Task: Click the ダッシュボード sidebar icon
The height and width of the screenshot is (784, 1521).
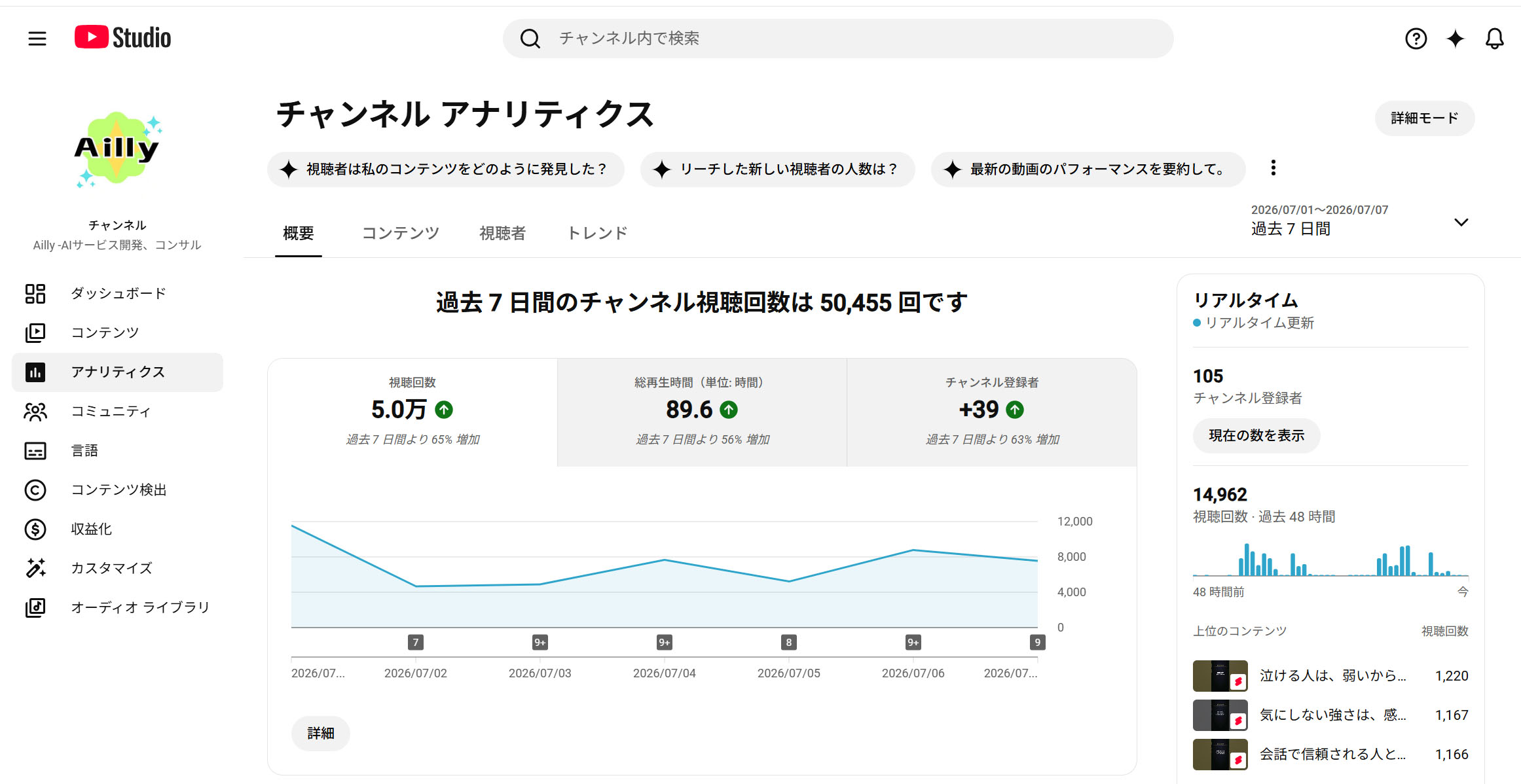Action: click(x=35, y=294)
